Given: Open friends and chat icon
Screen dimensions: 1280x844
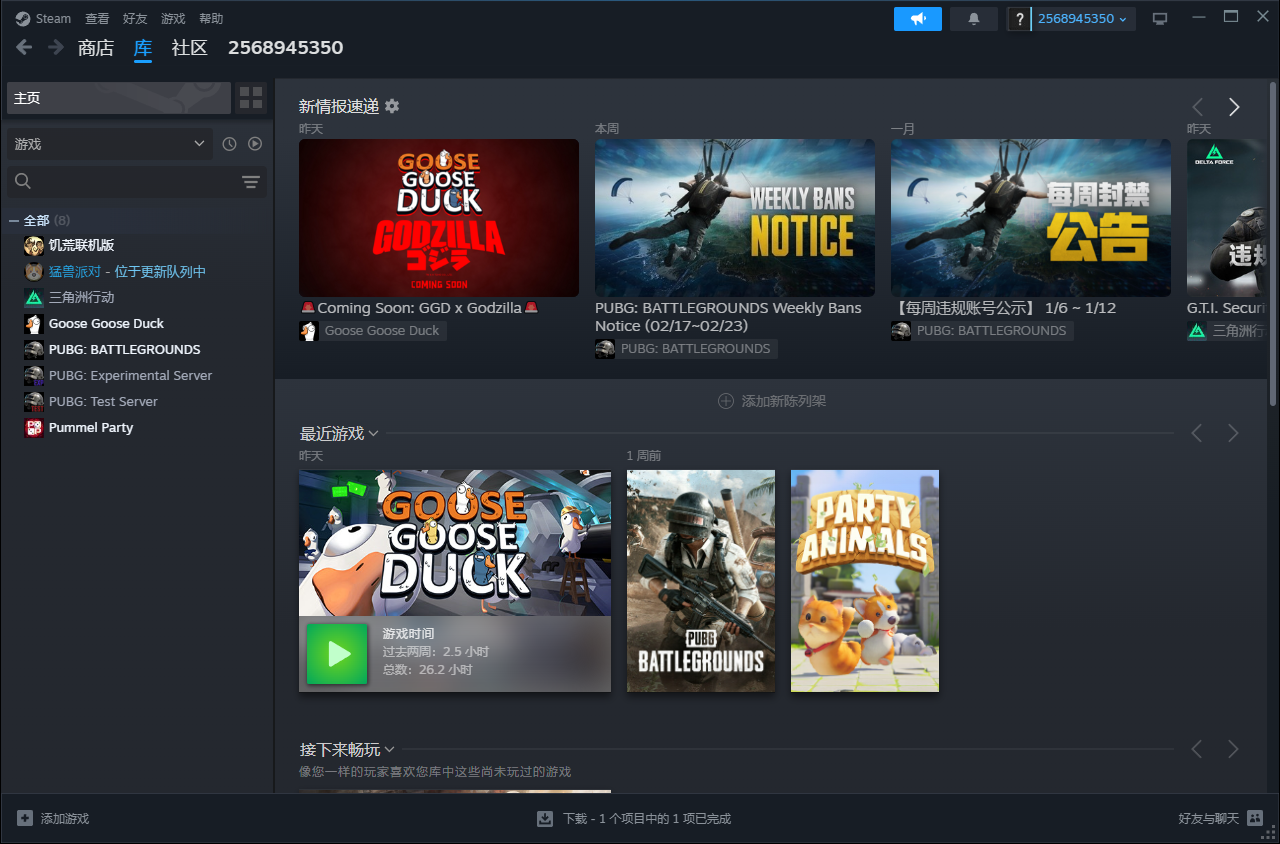Looking at the screenshot, I should pyautogui.click(x=1255, y=818).
